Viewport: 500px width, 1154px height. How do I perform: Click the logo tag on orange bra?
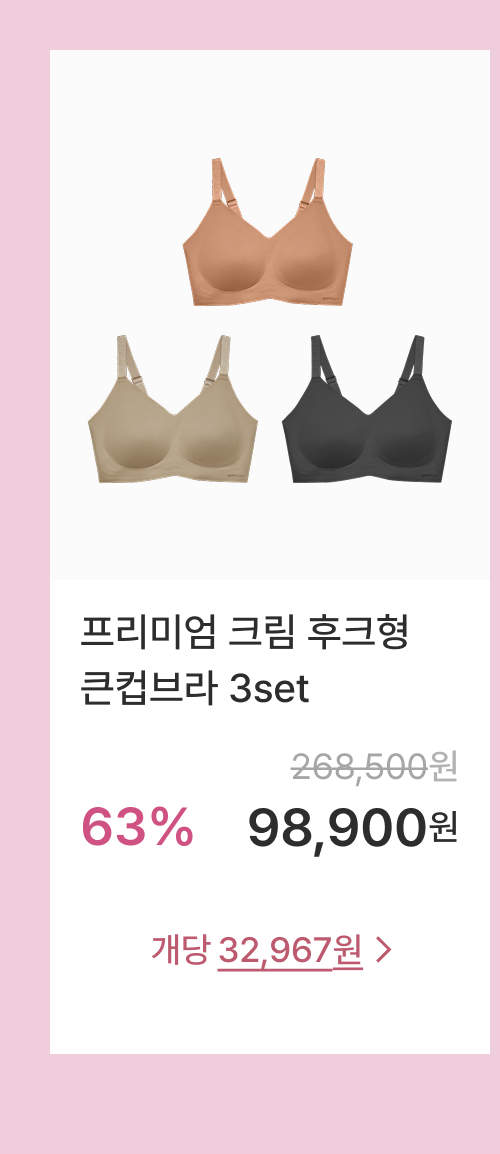[x=332, y=298]
